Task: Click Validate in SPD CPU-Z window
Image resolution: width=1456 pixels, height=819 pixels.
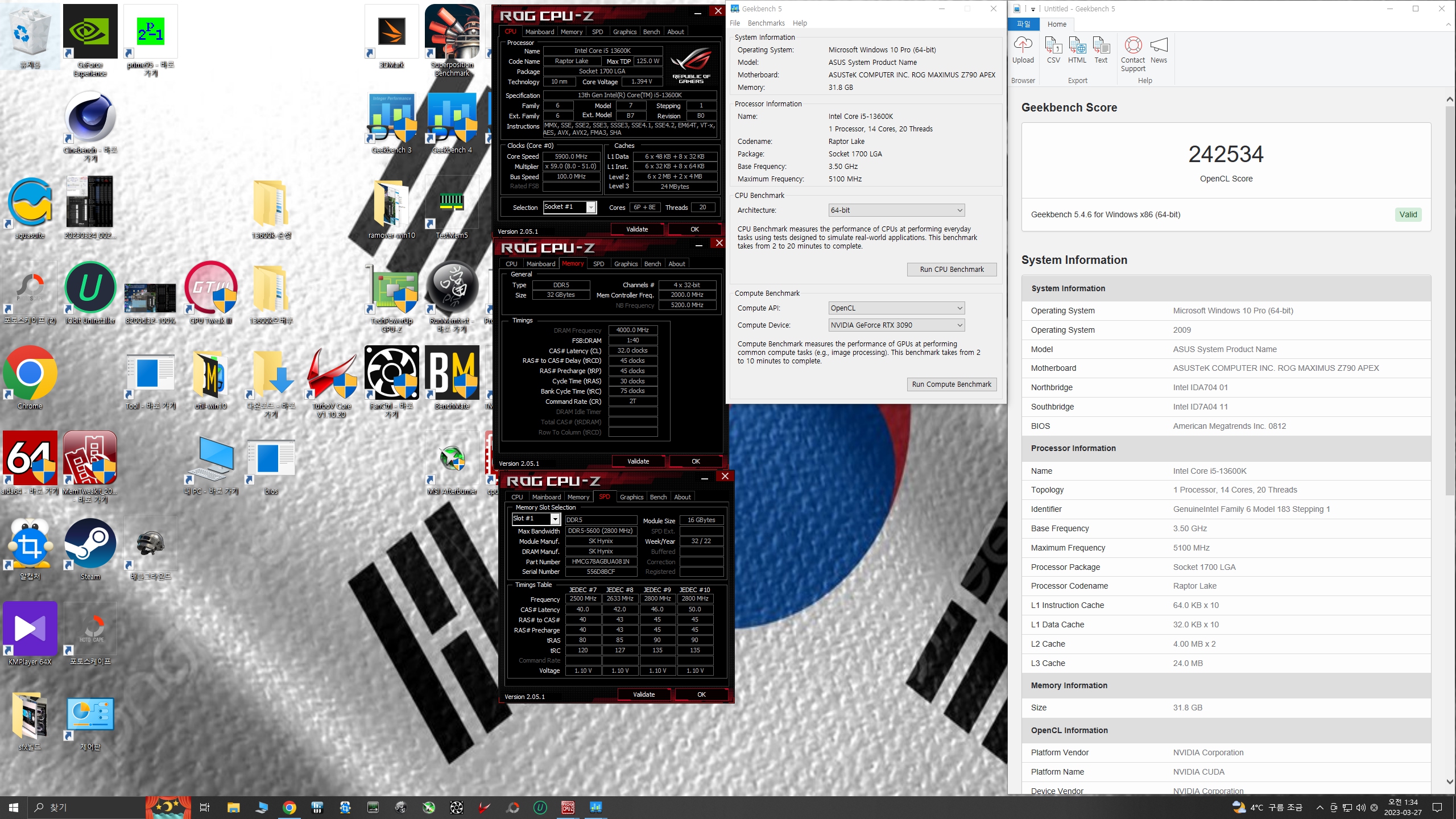Action: 644,694
